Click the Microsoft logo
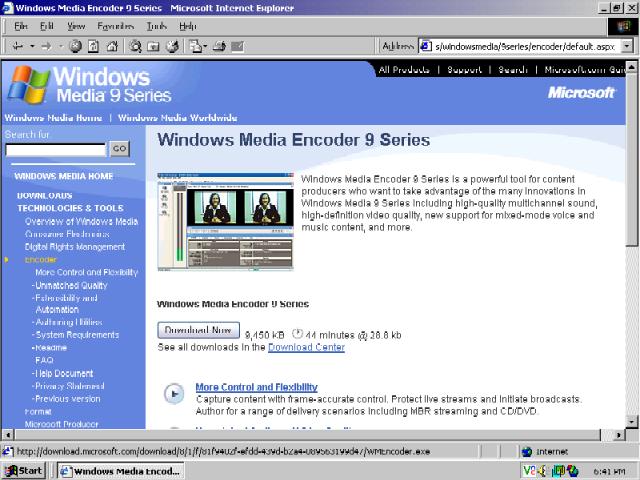This screenshot has height=480, width=640. click(x=581, y=93)
